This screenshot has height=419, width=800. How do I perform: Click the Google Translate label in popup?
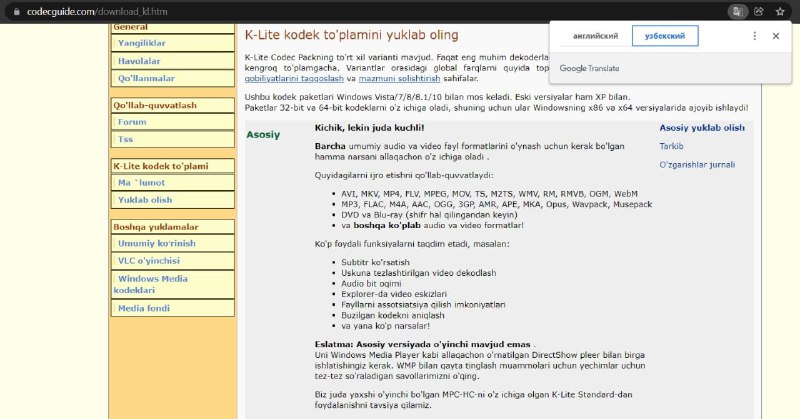(589, 68)
